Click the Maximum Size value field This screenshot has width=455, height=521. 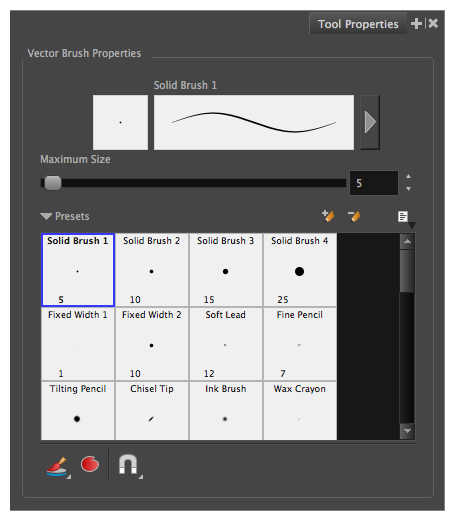coord(374,183)
